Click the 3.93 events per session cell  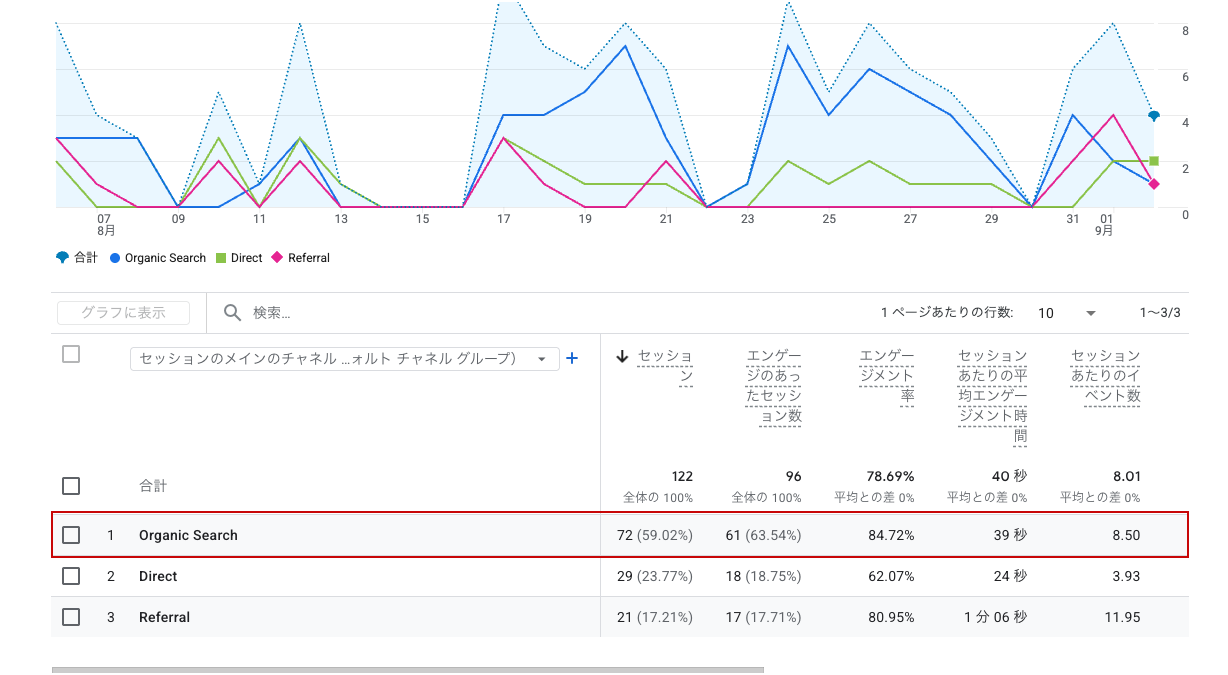pyautogui.click(x=1126, y=576)
